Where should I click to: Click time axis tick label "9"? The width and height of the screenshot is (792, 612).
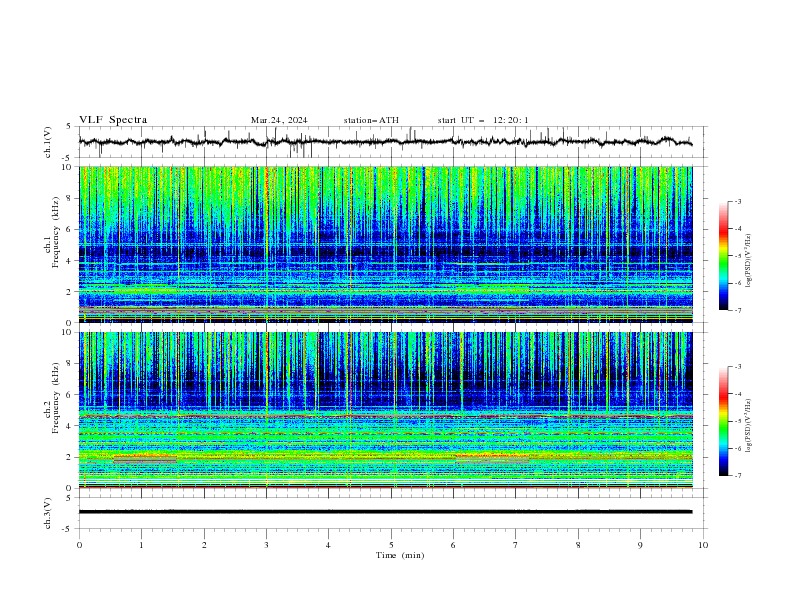640,545
